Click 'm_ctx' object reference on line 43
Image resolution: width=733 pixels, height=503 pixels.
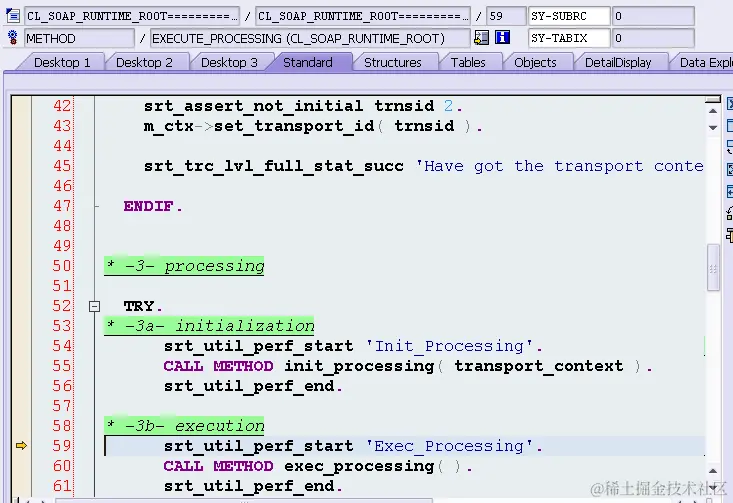tap(168, 126)
